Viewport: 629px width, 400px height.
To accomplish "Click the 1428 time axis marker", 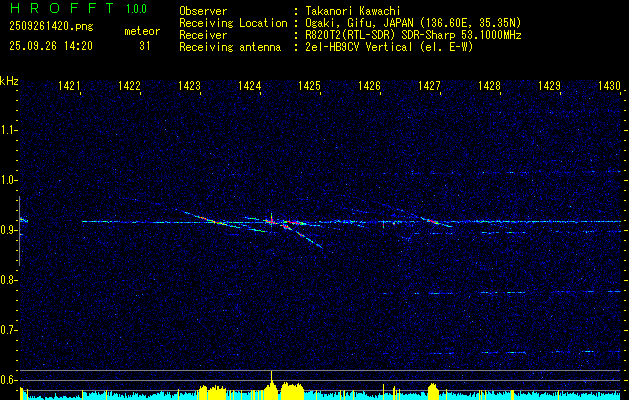I will coord(489,86).
